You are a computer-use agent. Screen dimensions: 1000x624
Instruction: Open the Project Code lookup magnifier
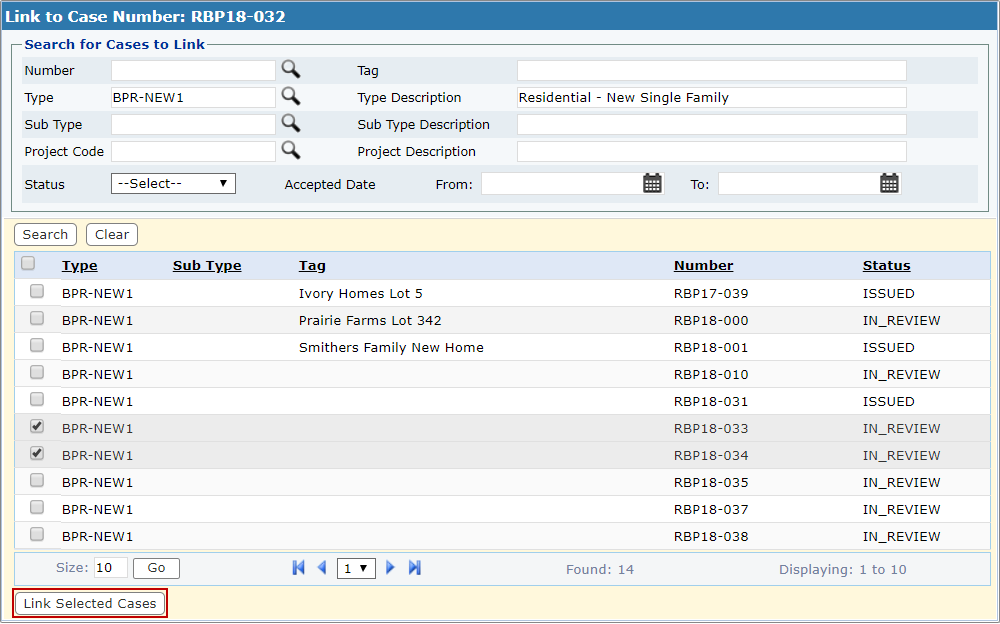pyautogui.click(x=290, y=151)
